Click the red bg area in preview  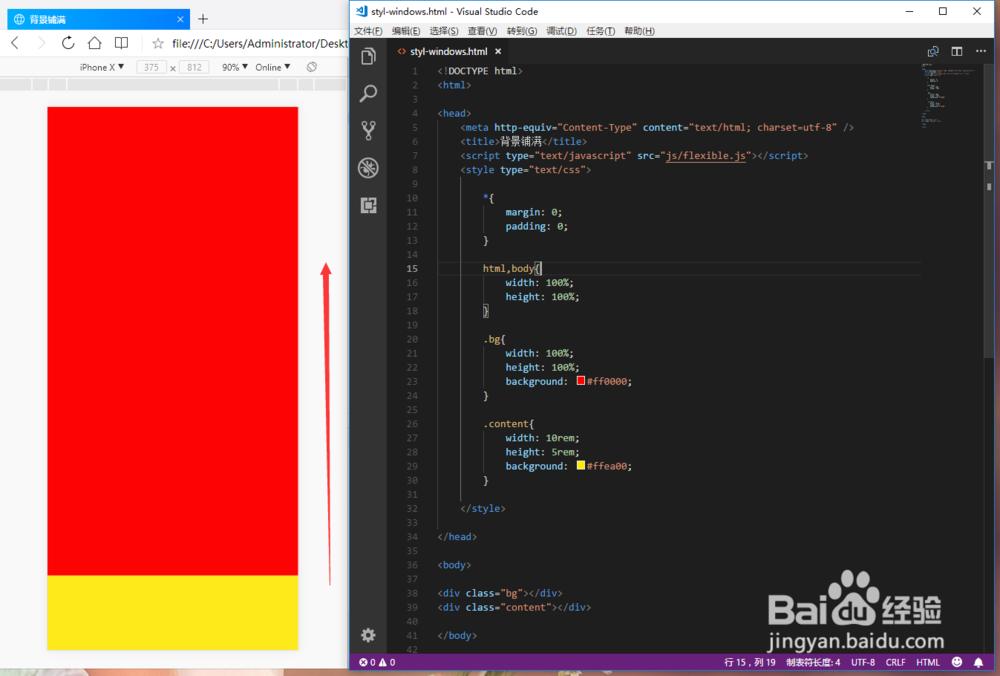tap(172, 341)
